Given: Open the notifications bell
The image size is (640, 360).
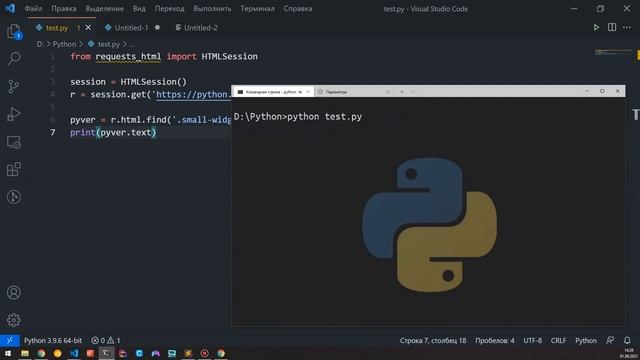Looking at the screenshot, I should pyautogui.click(x=627, y=340).
